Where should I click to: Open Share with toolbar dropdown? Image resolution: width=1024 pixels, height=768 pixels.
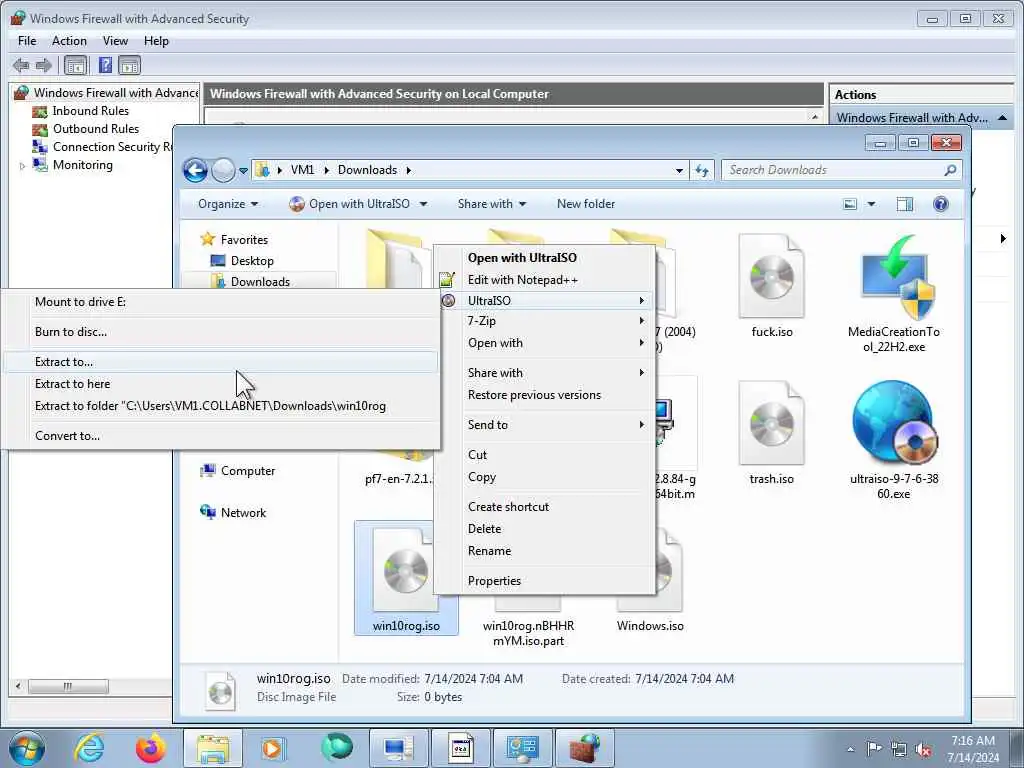coord(492,204)
